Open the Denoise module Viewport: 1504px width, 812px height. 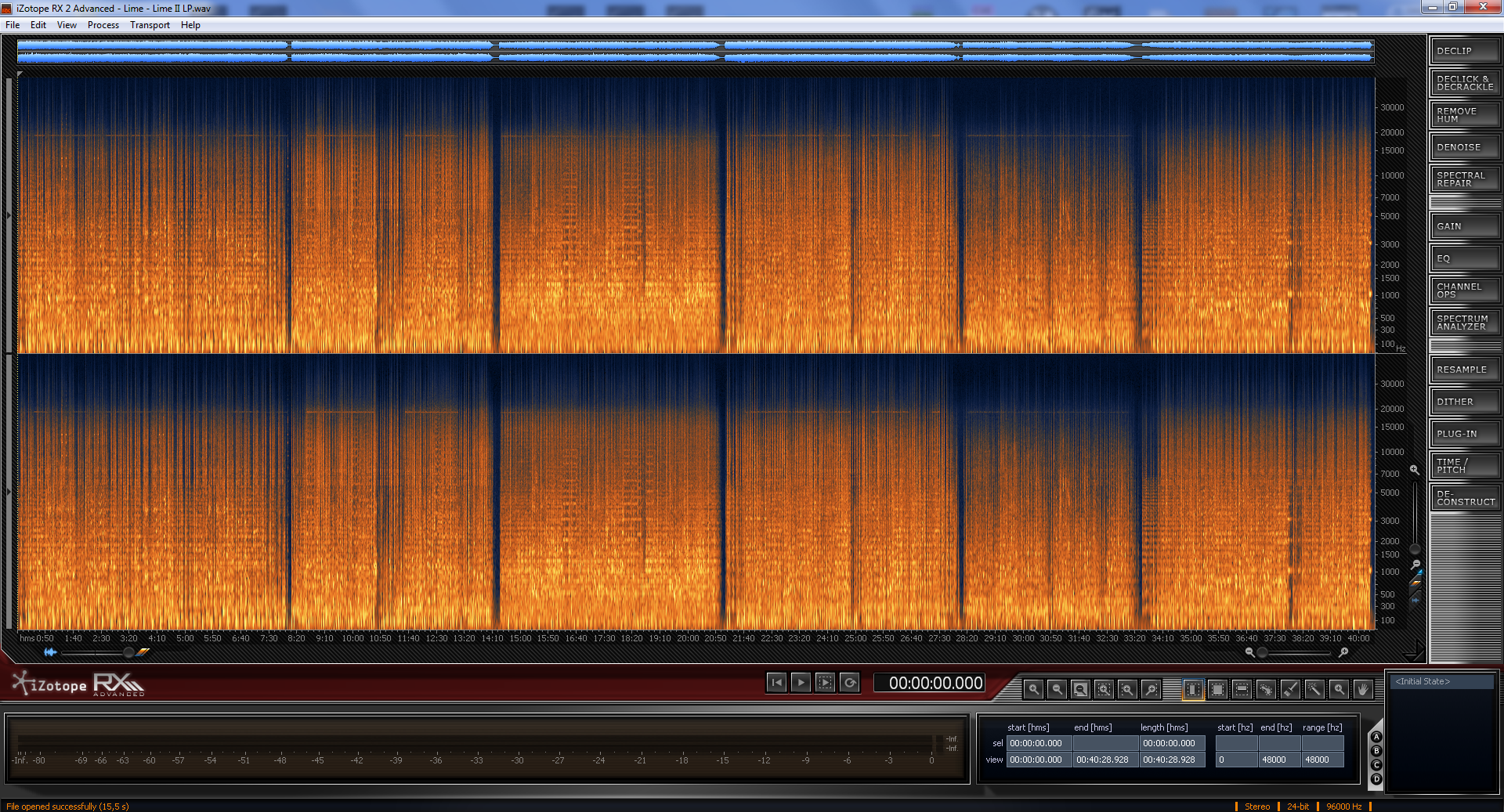(x=1464, y=147)
